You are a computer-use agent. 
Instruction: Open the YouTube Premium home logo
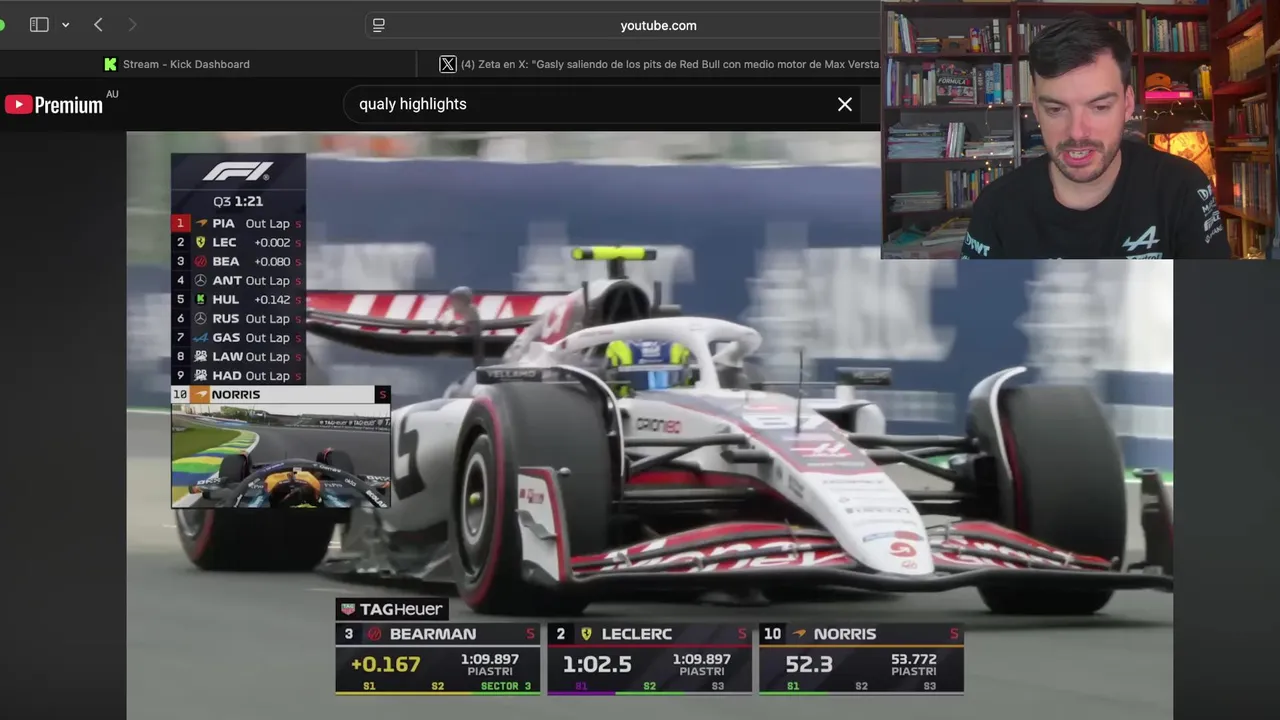[x=54, y=104]
